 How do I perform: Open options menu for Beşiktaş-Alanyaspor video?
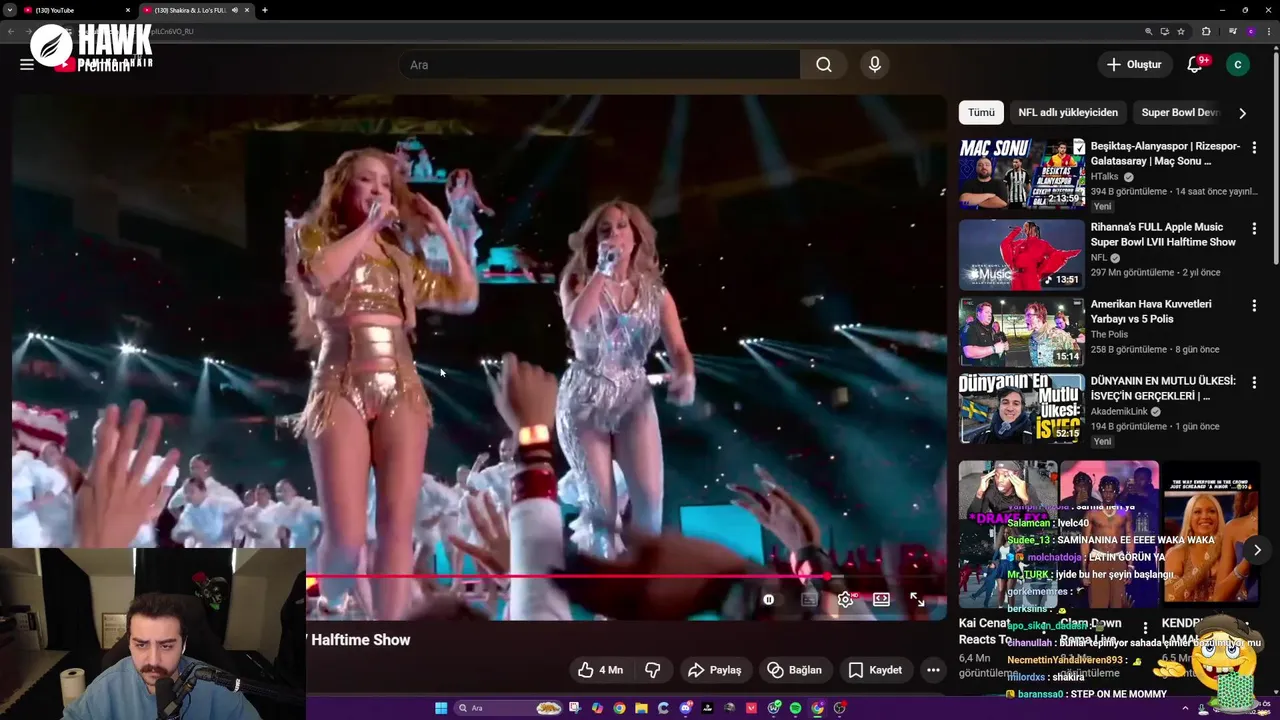pos(1254,148)
